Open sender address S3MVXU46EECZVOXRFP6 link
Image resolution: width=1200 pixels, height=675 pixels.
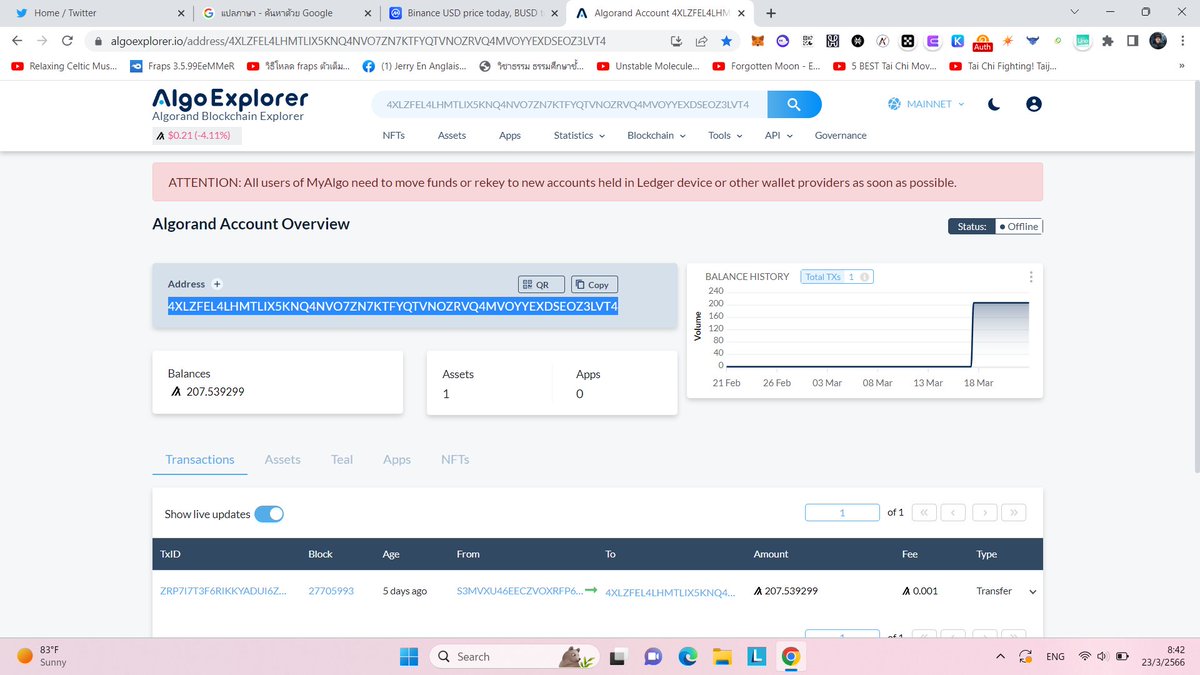520,591
